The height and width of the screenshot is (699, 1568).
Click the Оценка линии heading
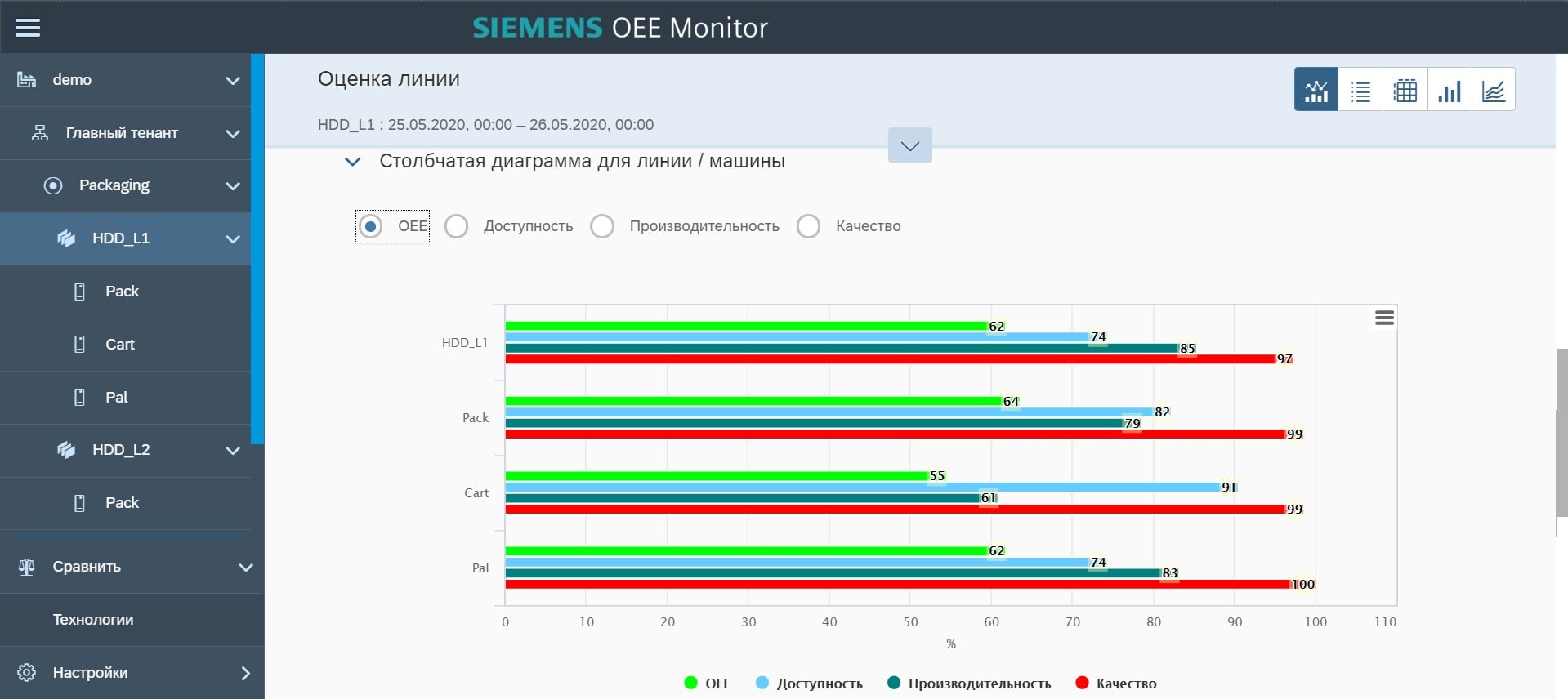(x=389, y=79)
